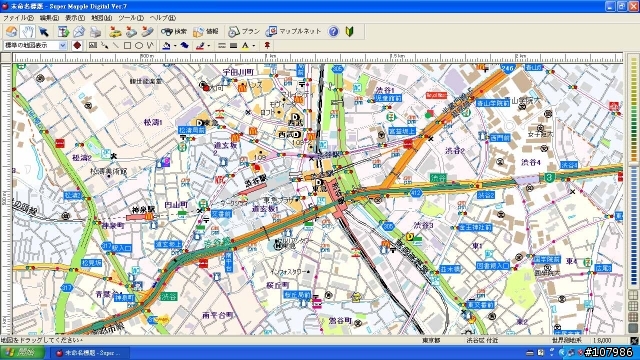
Task: Click the マップルネット button
Action: click(x=293, y=31)
